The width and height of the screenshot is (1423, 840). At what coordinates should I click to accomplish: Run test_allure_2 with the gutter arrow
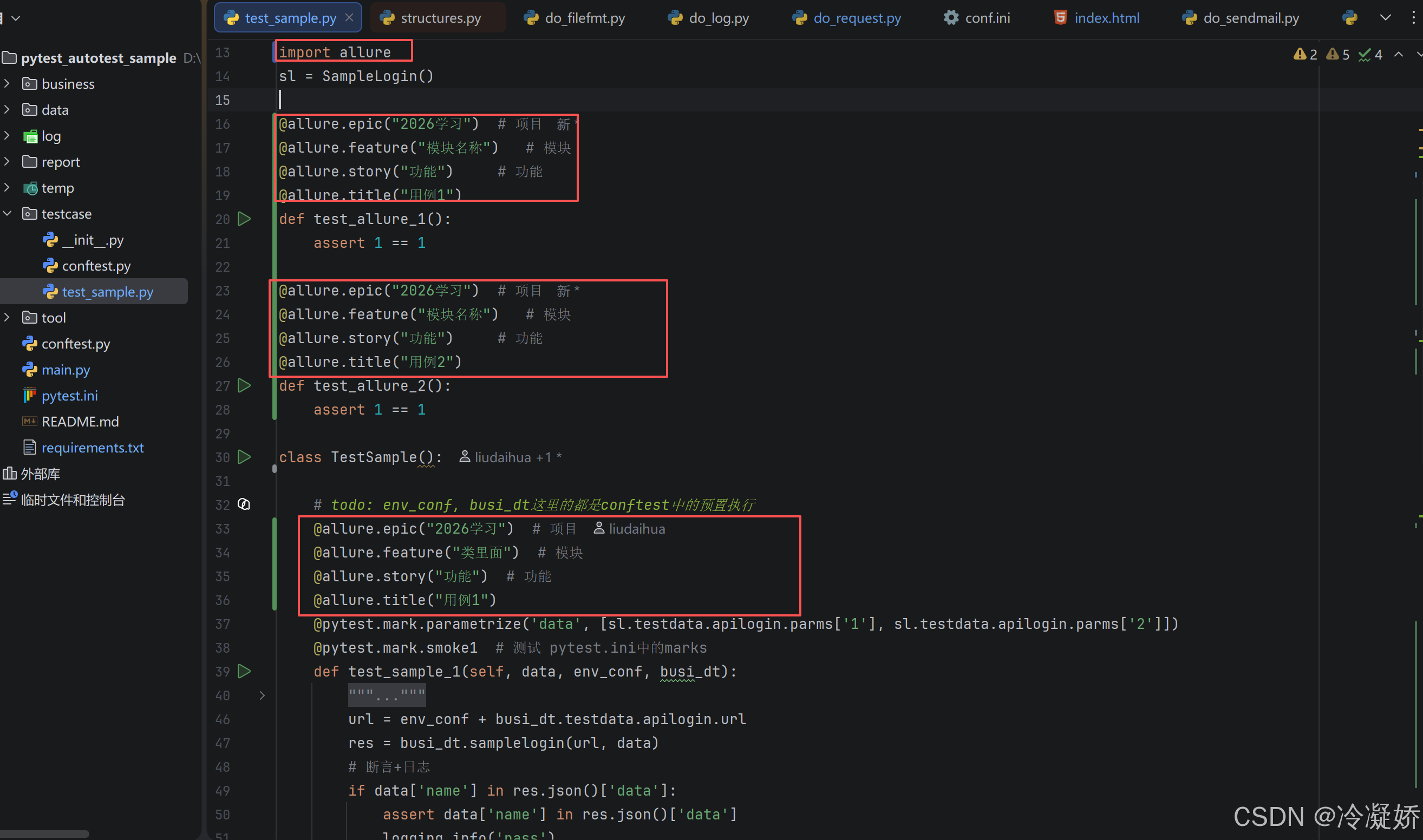click(244, 386)
